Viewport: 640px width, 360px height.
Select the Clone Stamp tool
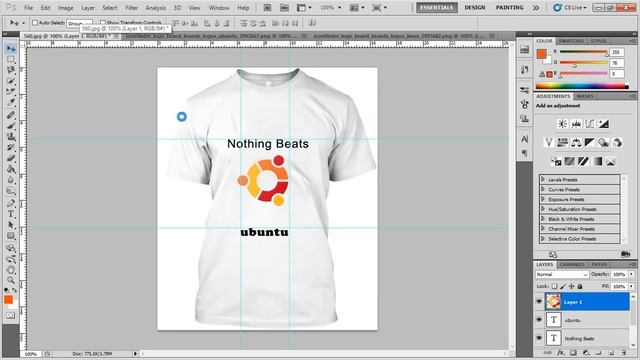[x=11, y=136]
